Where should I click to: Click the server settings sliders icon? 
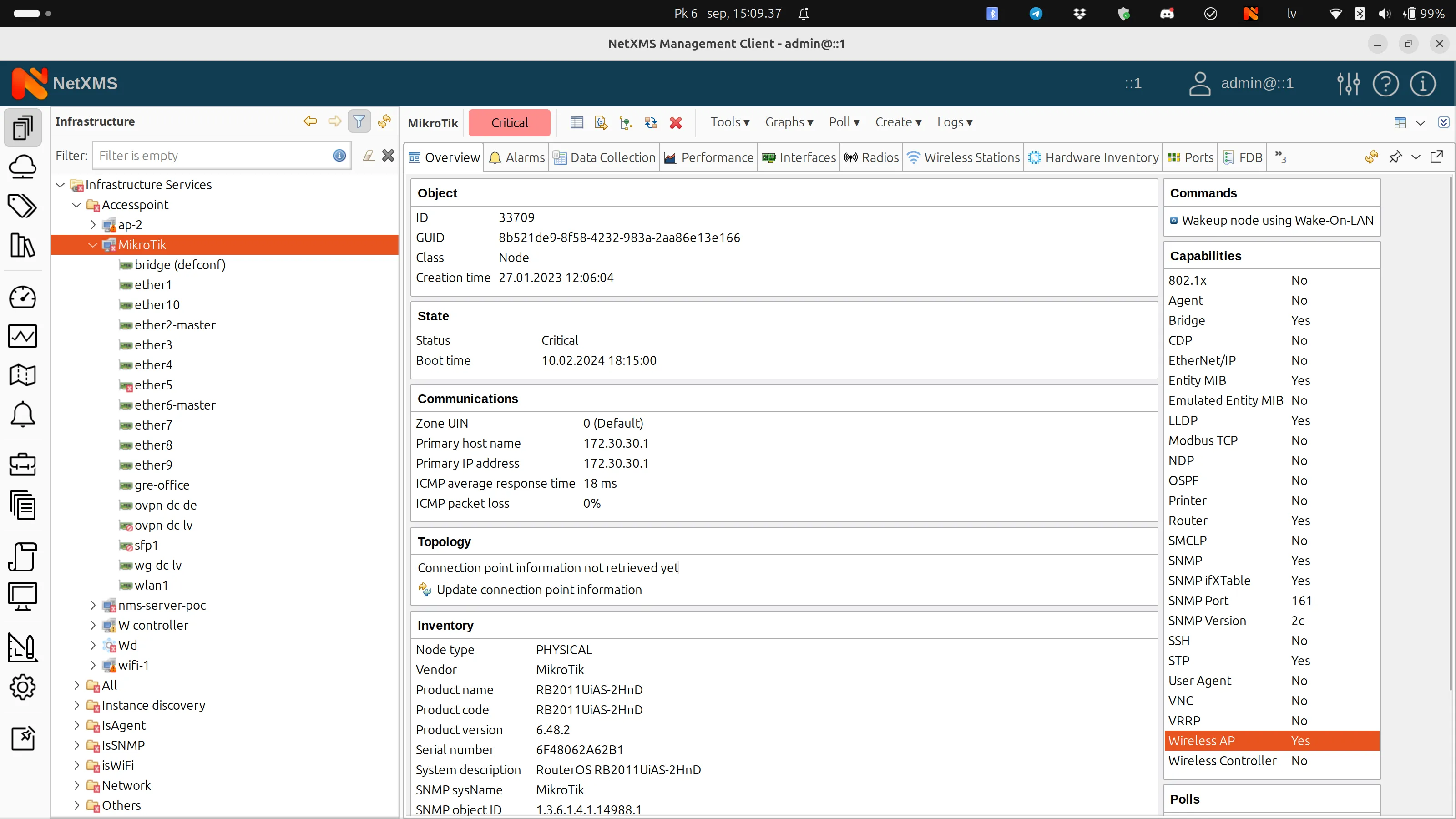click(1348, 84)
